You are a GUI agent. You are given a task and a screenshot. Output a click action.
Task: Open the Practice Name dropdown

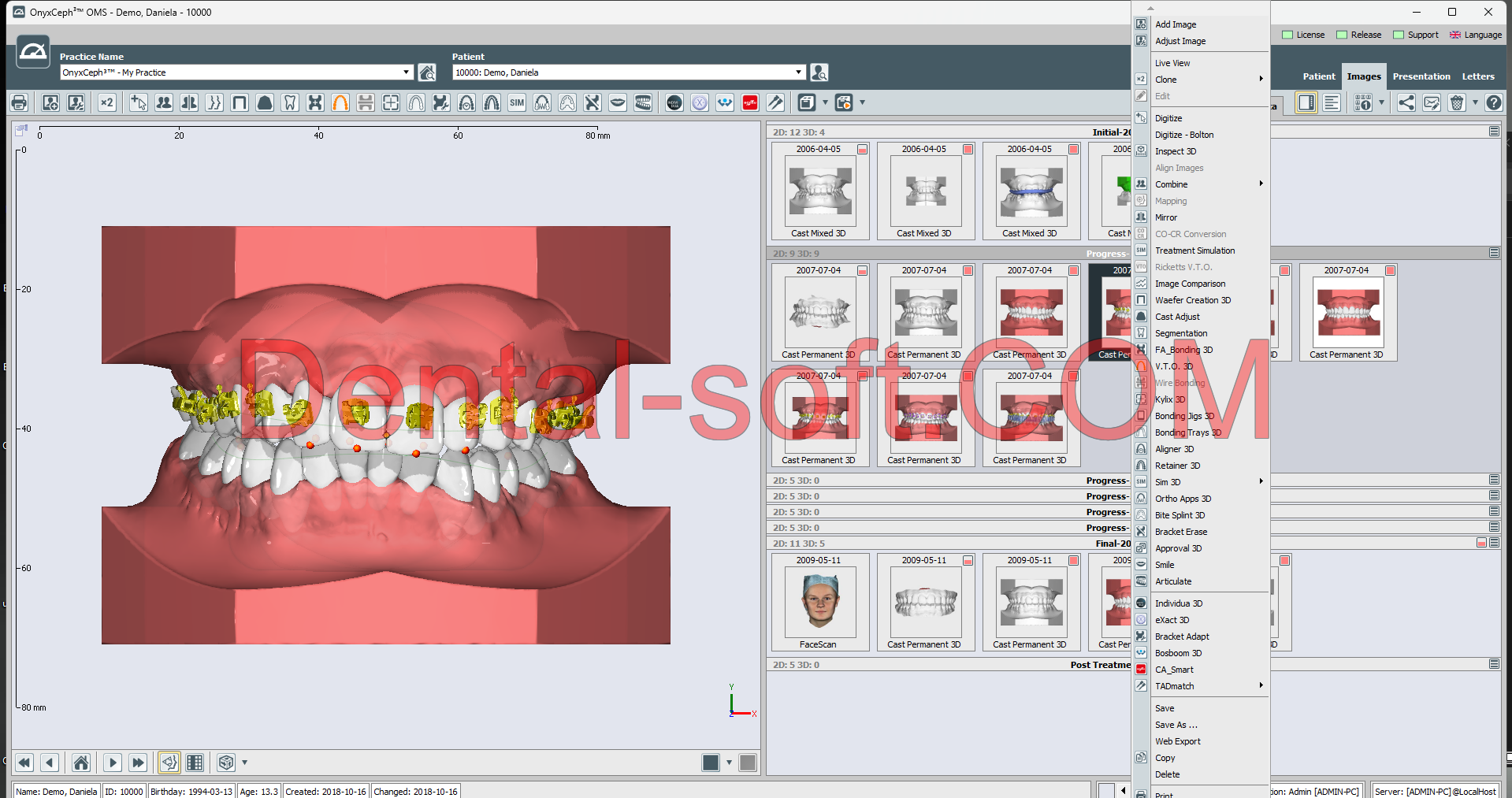pyautogui.click(x=407, y=72)
